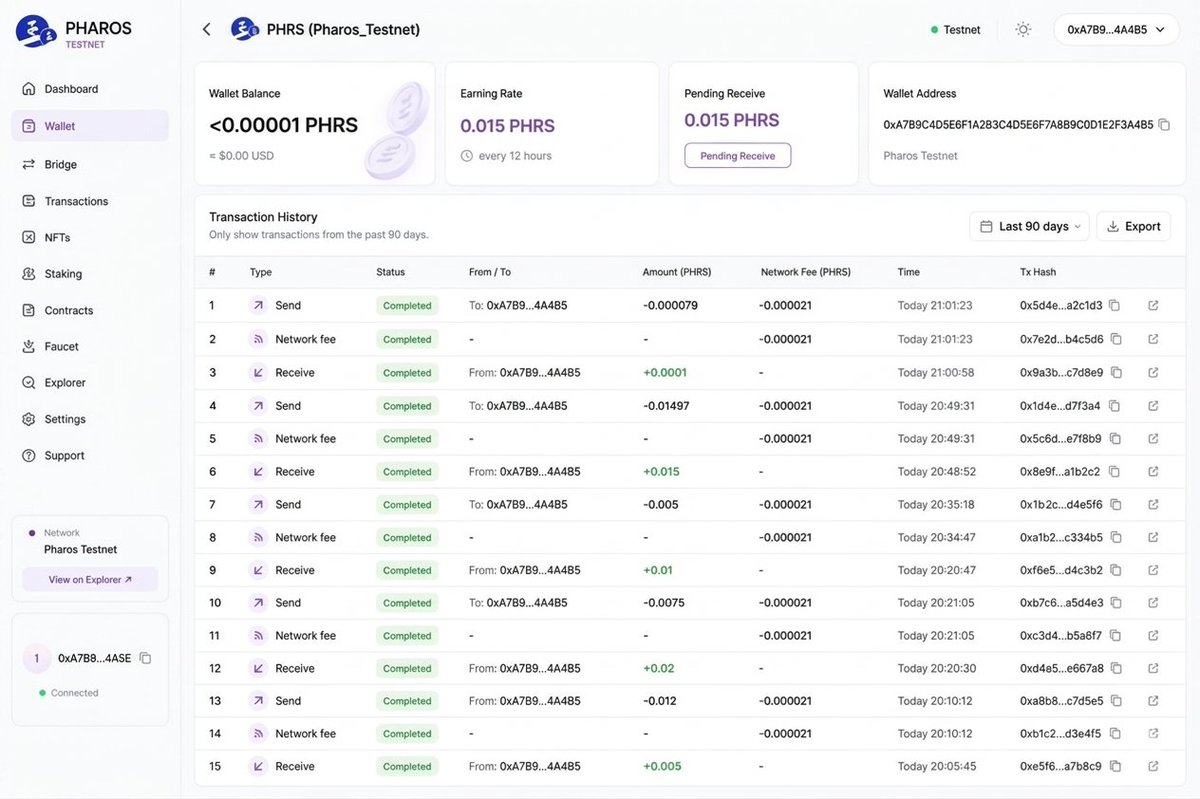The image size is (1200, 799).
Task: Go back with the left chevron arrow
Action: click(x=206, y=30)
